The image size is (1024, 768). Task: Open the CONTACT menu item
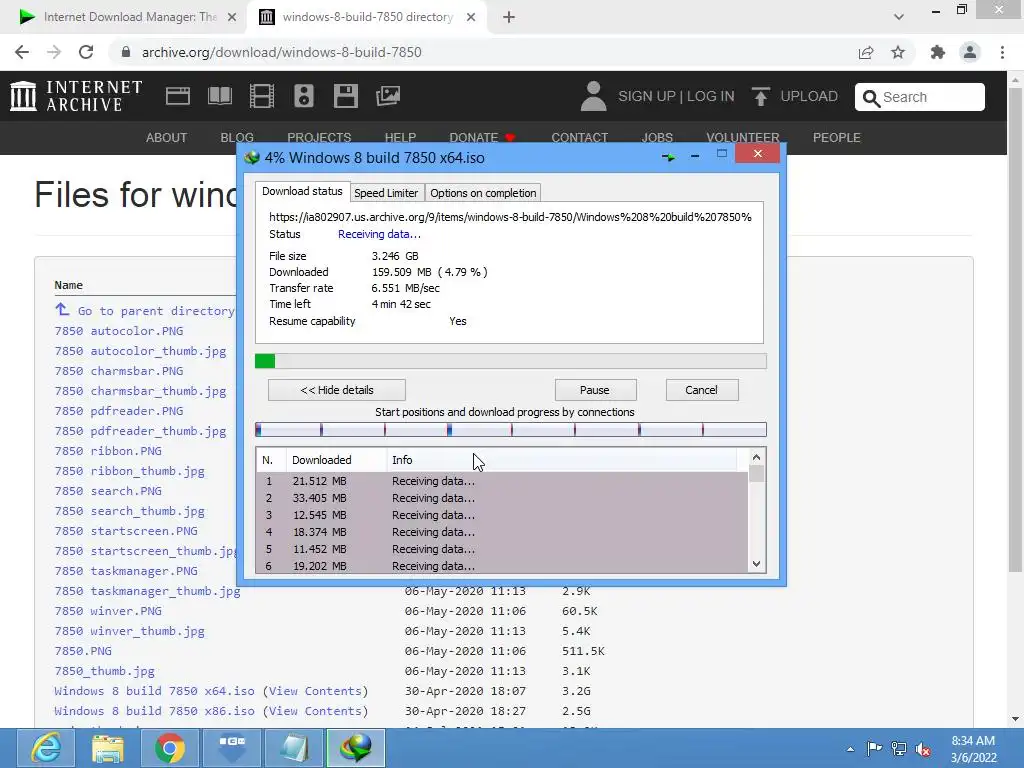[x=580, y=138]
